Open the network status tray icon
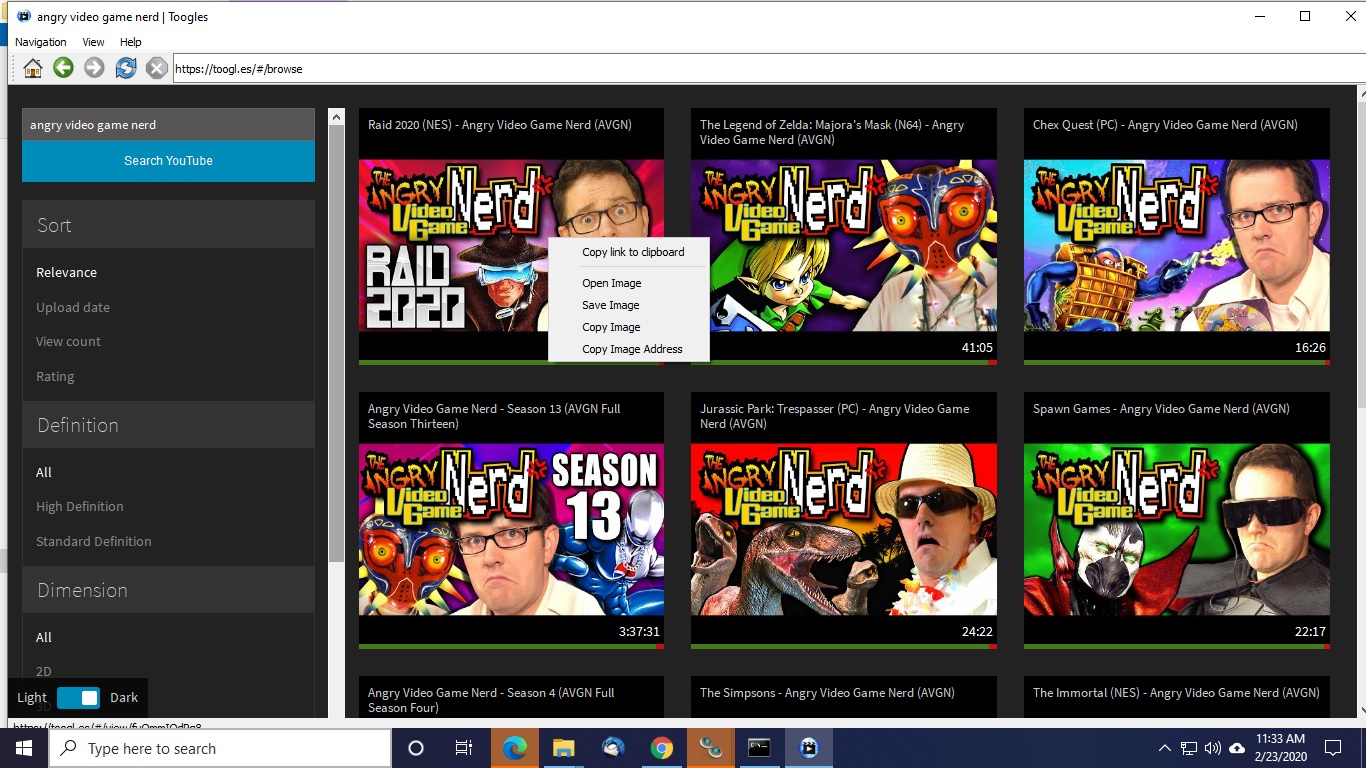The image size is (1366, 768). [1189, 748]
